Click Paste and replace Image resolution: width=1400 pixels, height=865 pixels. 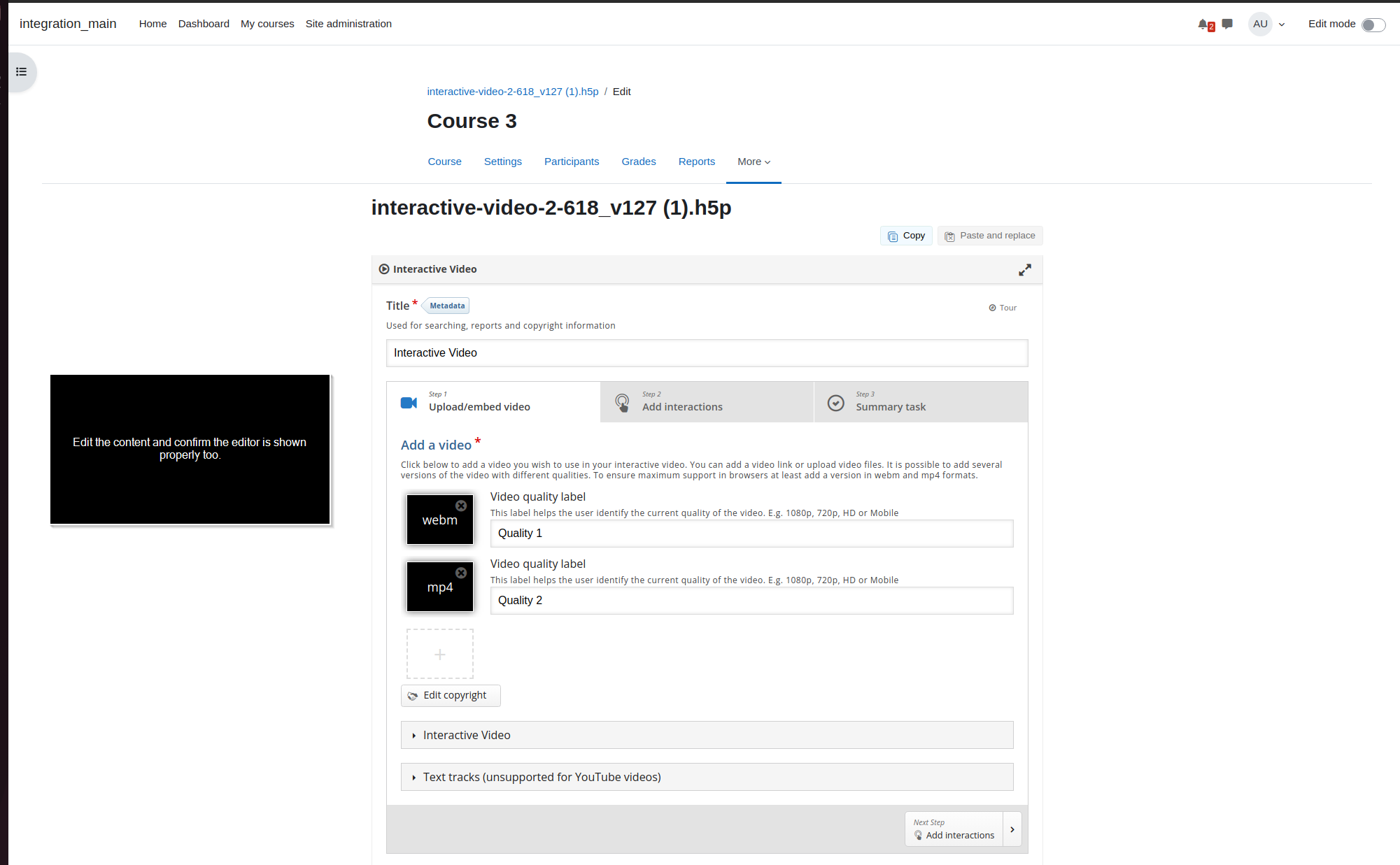(x=990, y=236)
